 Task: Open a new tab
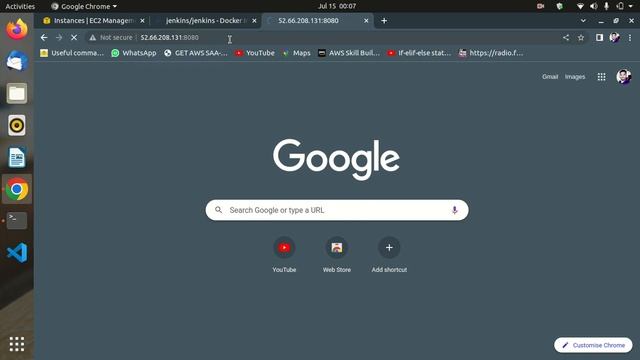384,21
